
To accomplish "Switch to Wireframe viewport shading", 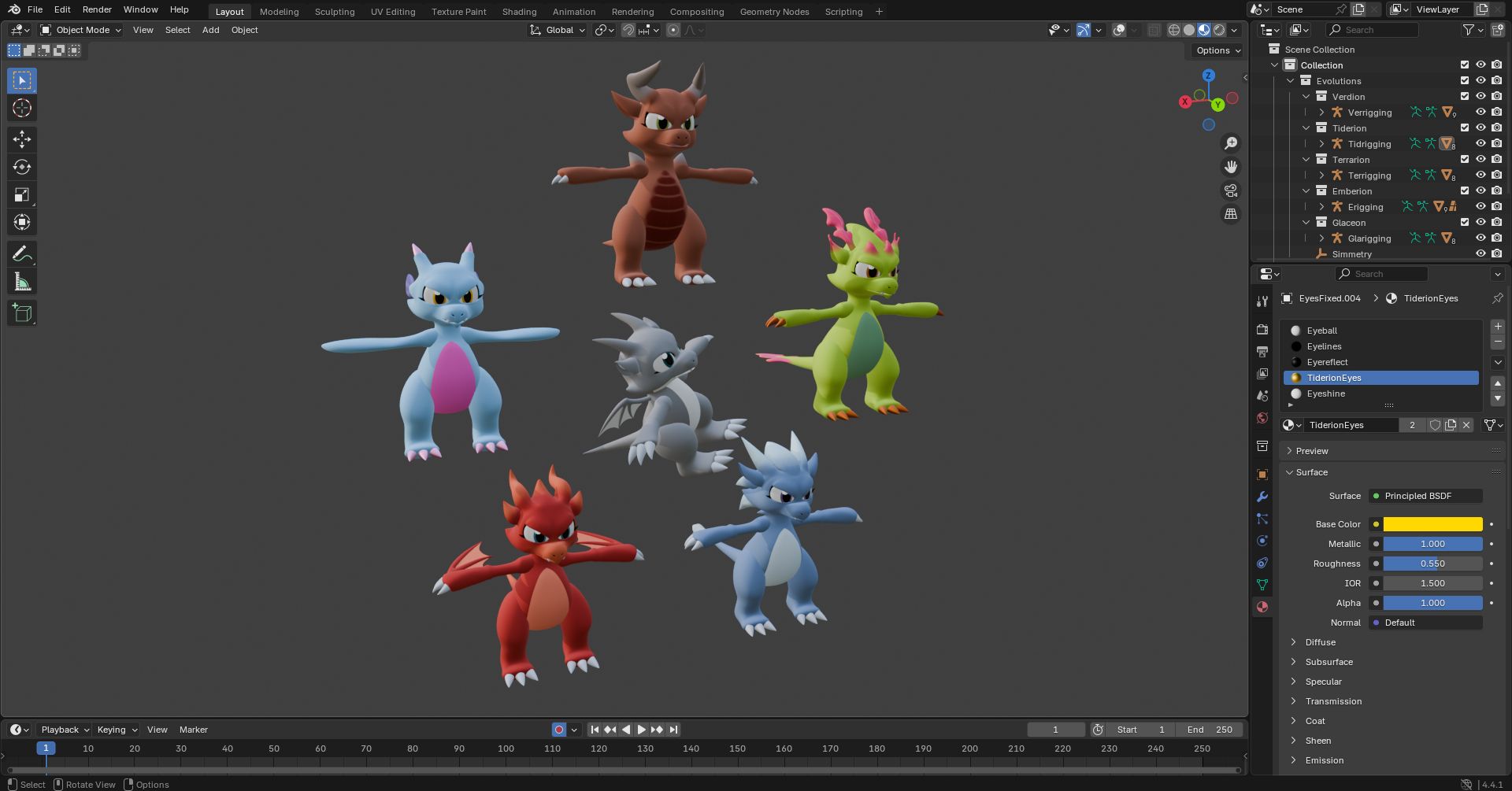I will [1173, 30].
